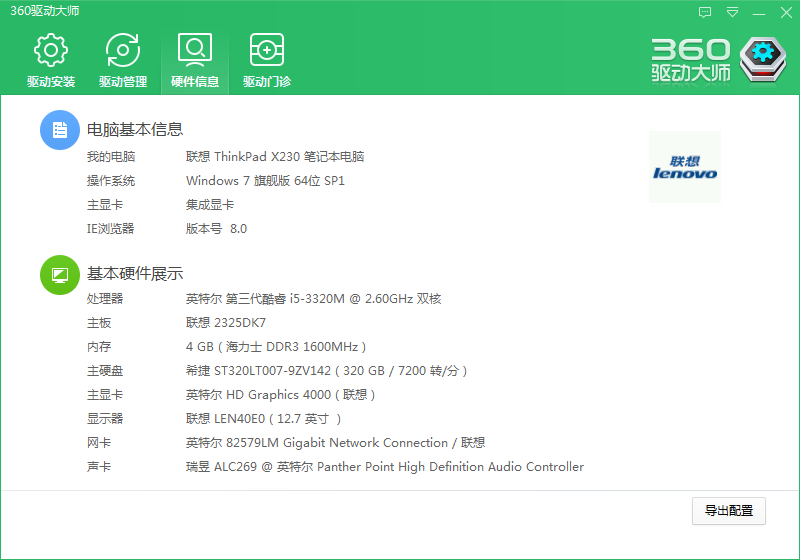Select text 联想 ThinkPad X230 笔记本电脑
The width and height of the screenshot is (800, 560).
point(275,157)
